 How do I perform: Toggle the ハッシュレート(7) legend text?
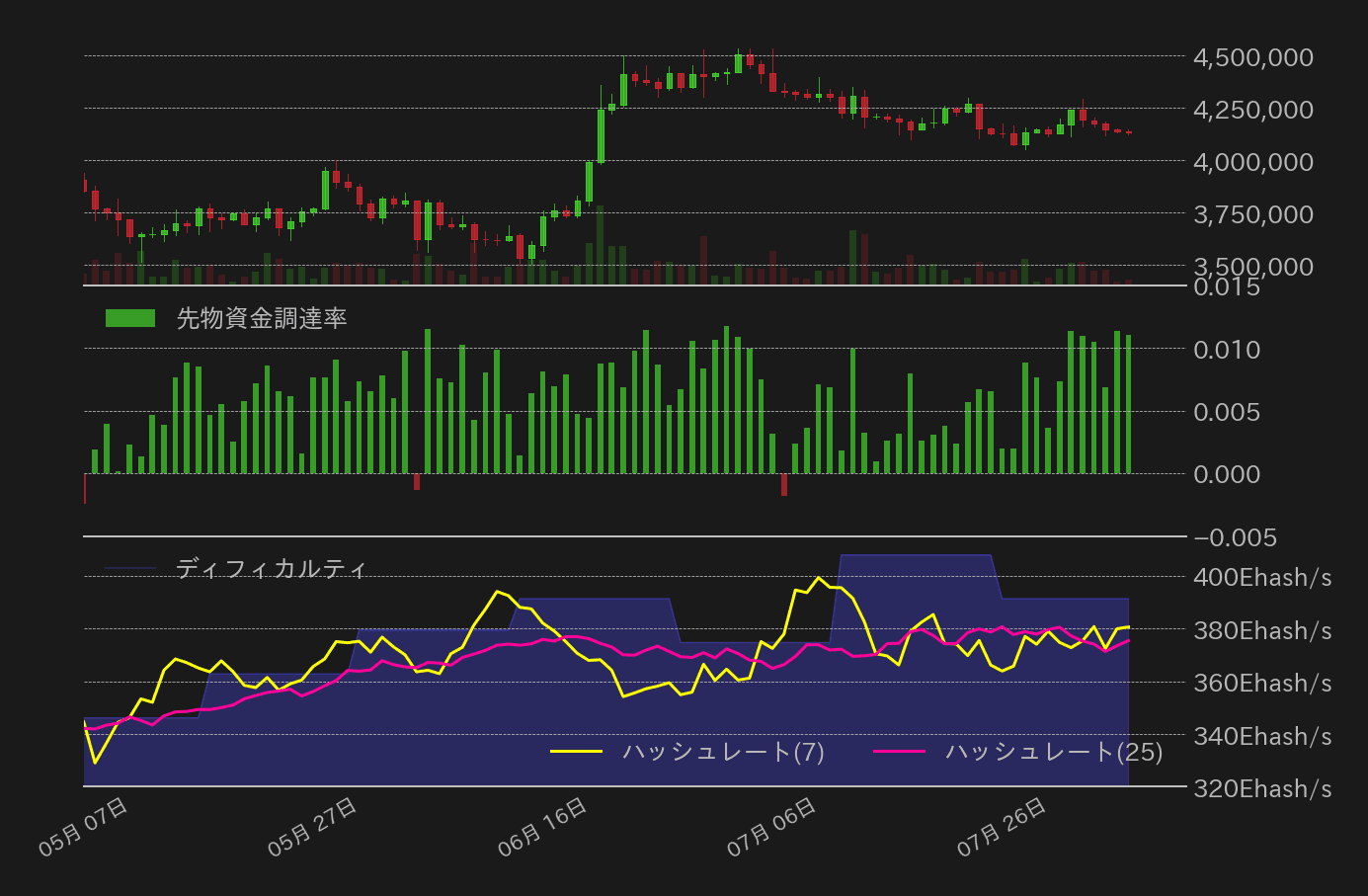[723, 752]
